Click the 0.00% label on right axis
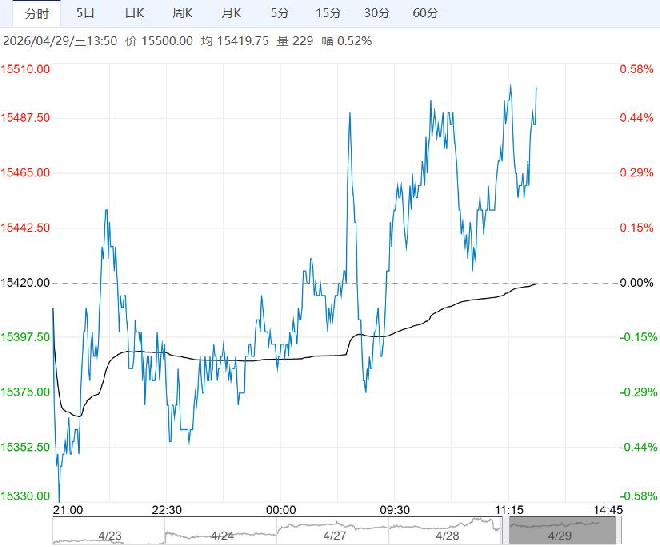Screen dimensions: 660x547 tap(636, 283)
